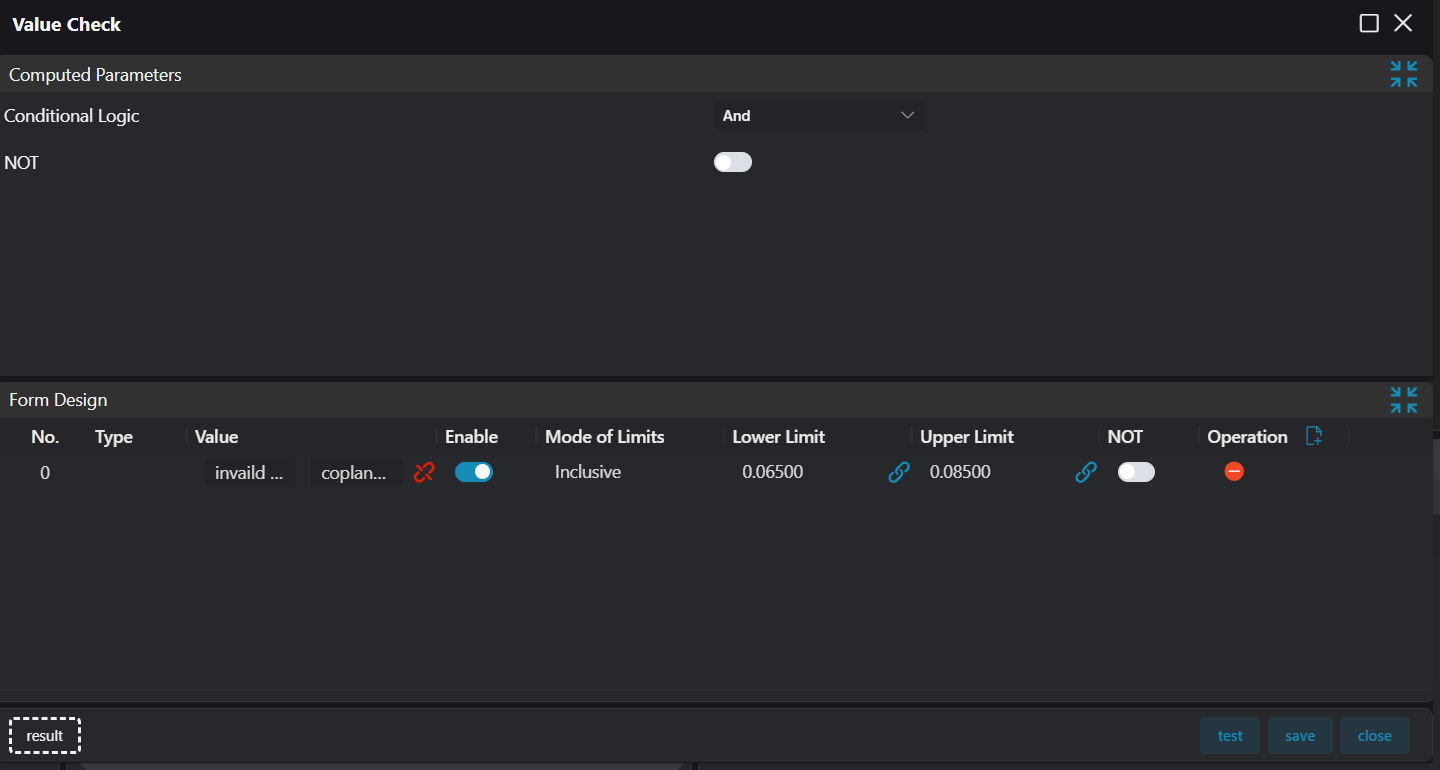This screenshot has width=1440, height=770.
Task: Disable the Enable switch in row 0
Action: click(x=473, y=472)
